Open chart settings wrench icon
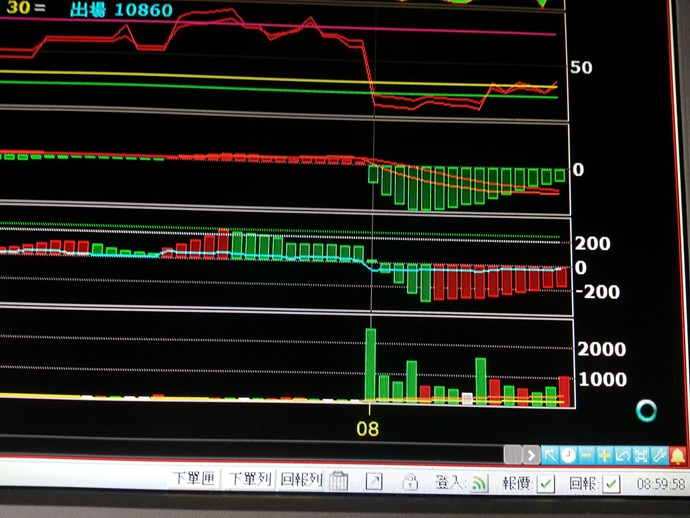690x518 pixels. pyautogui.click(x=659, y=456)
